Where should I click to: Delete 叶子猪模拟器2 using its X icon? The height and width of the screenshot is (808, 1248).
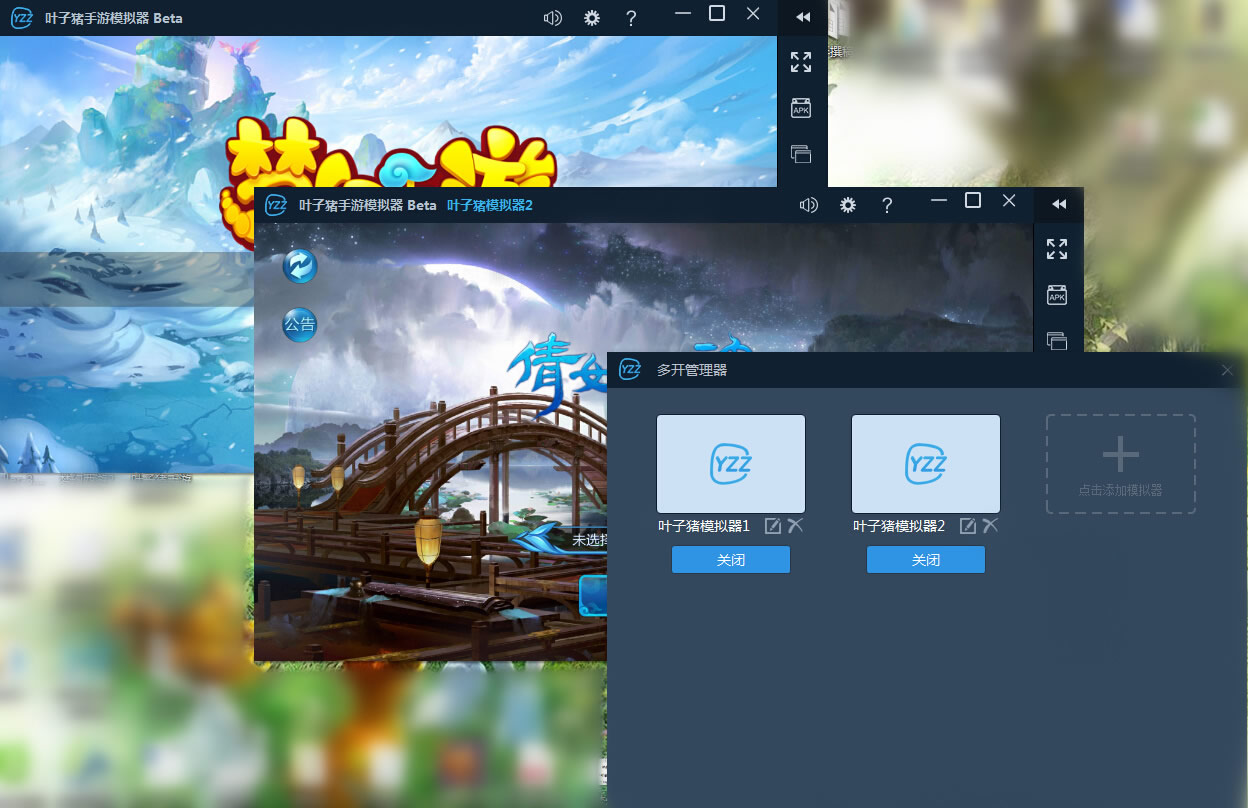tap(991, 526)
